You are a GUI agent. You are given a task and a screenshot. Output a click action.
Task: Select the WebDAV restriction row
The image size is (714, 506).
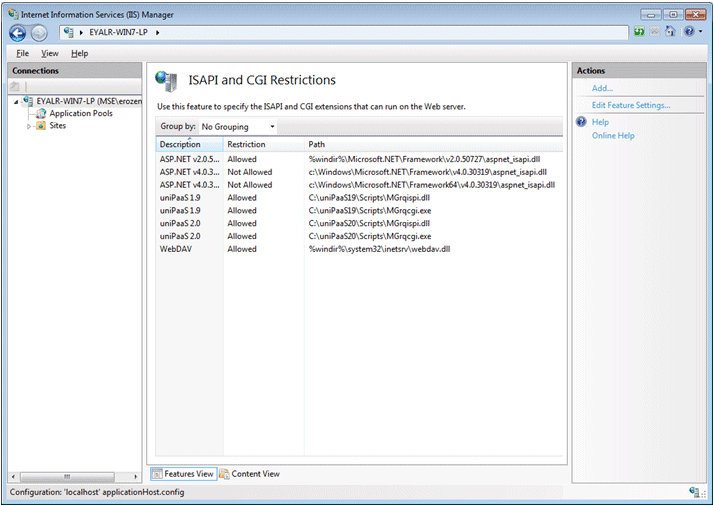[x=359, y=249]
